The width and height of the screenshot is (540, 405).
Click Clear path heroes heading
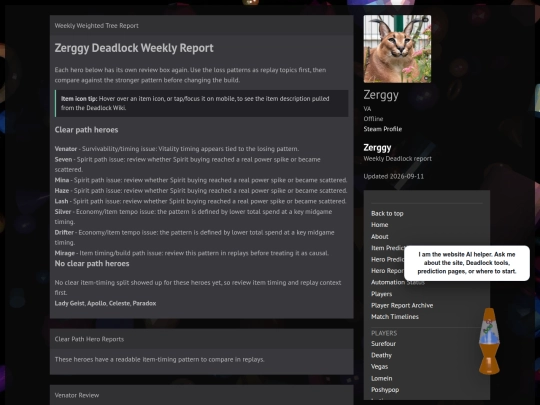pyautogui.click(x=86, y=130)
